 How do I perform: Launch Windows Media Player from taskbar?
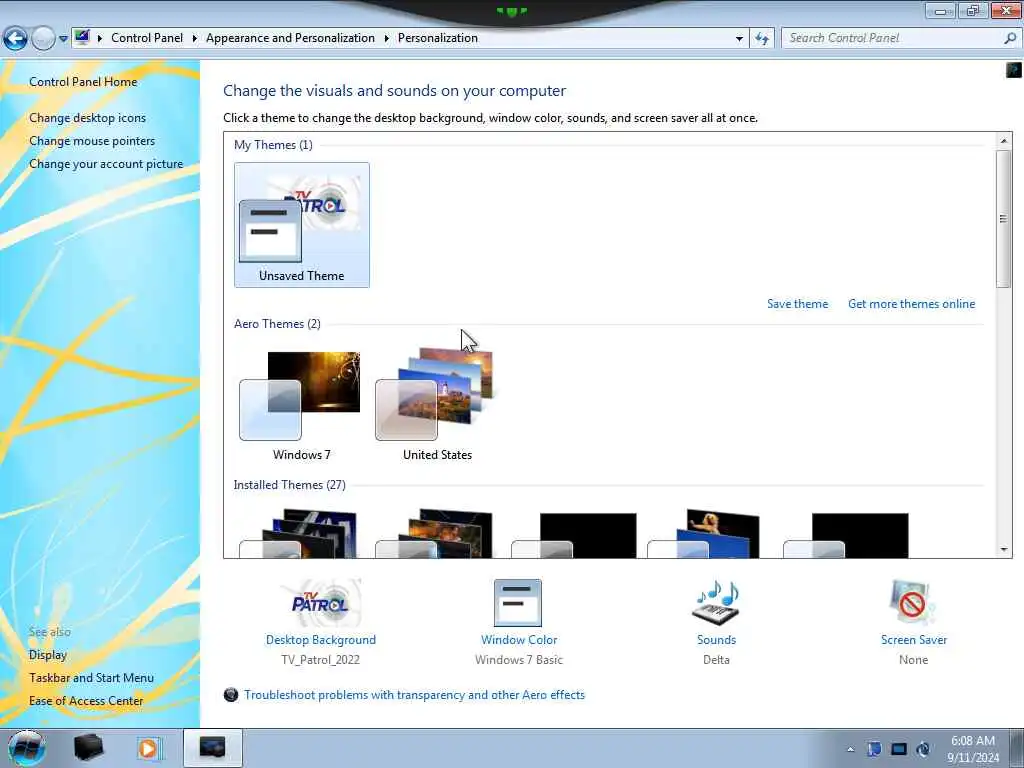point(148,748)
